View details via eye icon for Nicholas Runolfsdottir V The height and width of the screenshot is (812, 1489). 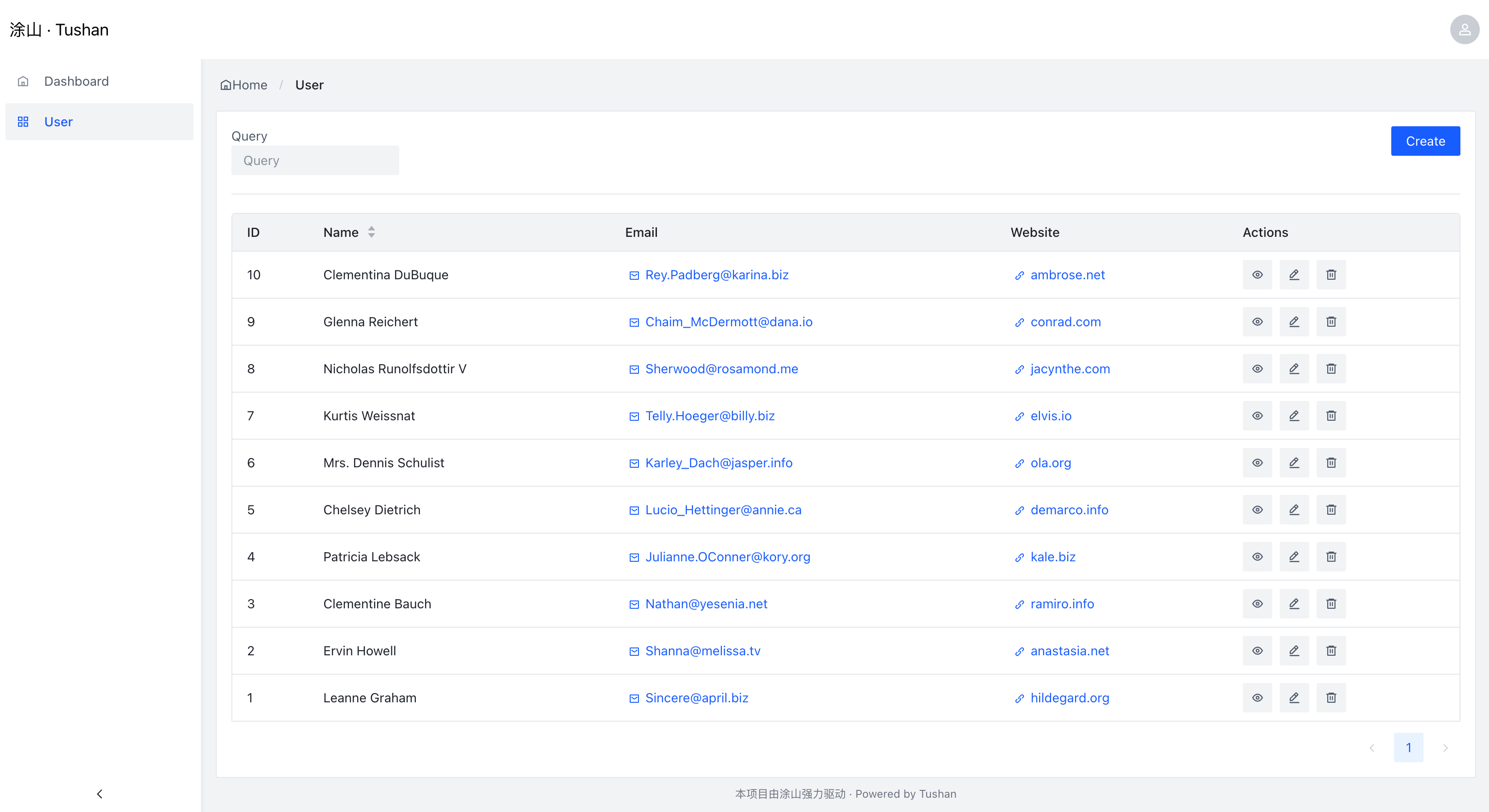click(1257, 369)
